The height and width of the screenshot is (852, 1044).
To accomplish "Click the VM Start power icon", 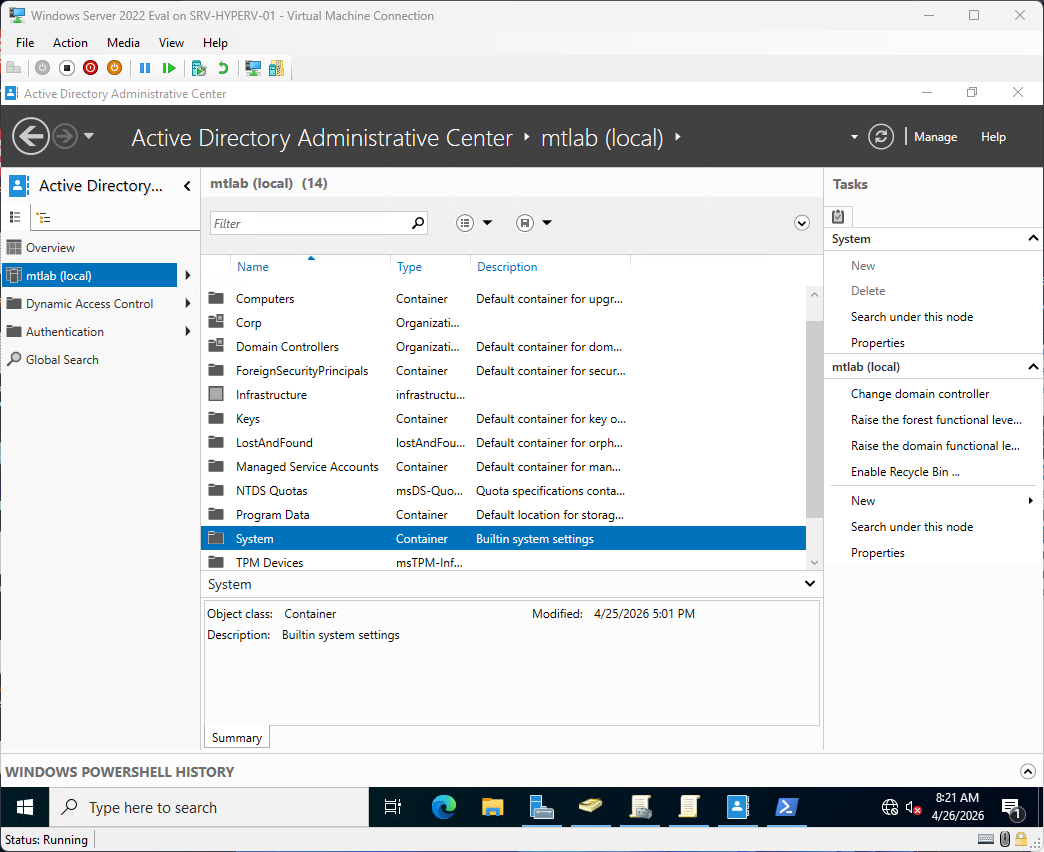I will tap(43, 68).
